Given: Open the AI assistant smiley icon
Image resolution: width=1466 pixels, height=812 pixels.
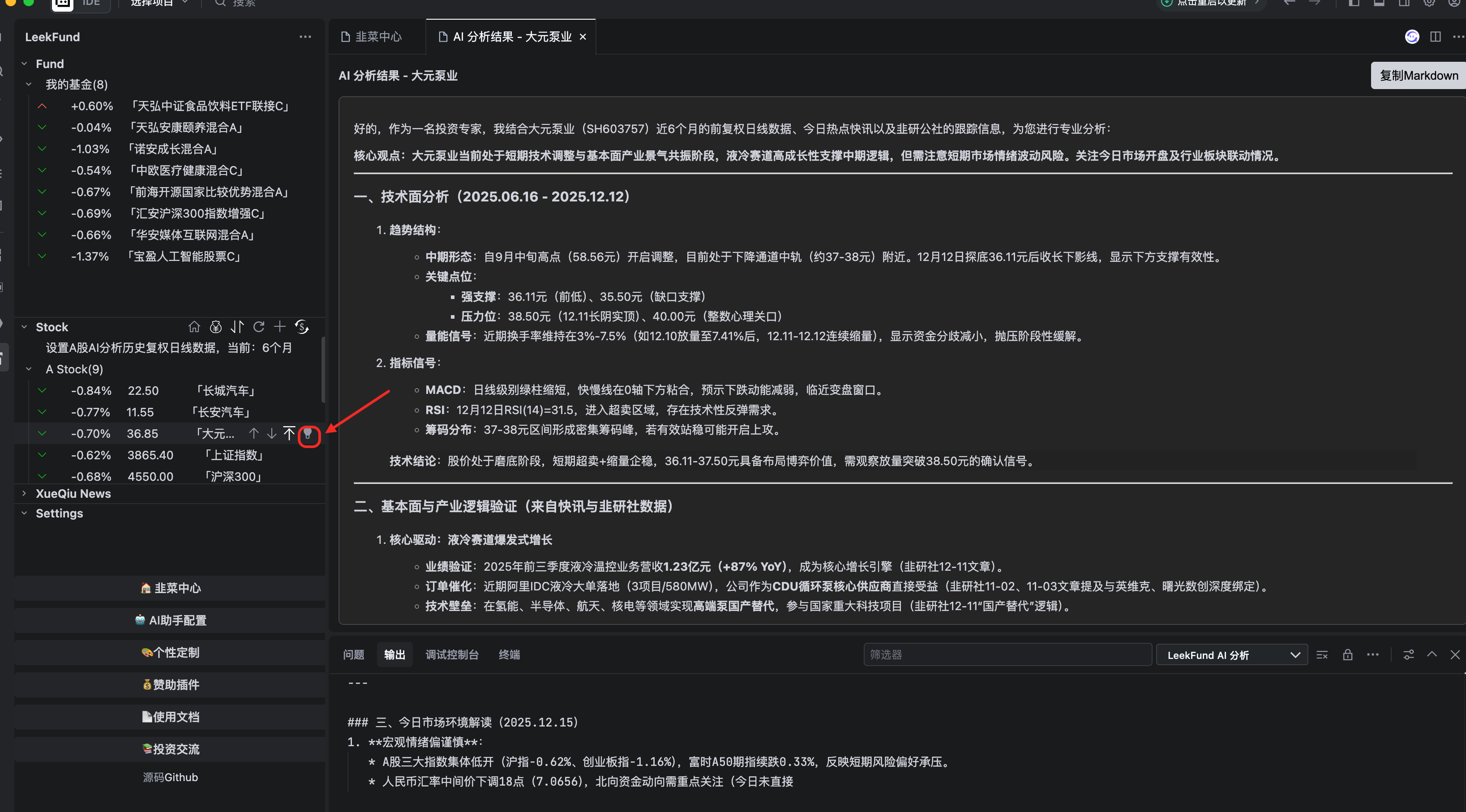Looking at the screenshot, I should (1412, 36).
